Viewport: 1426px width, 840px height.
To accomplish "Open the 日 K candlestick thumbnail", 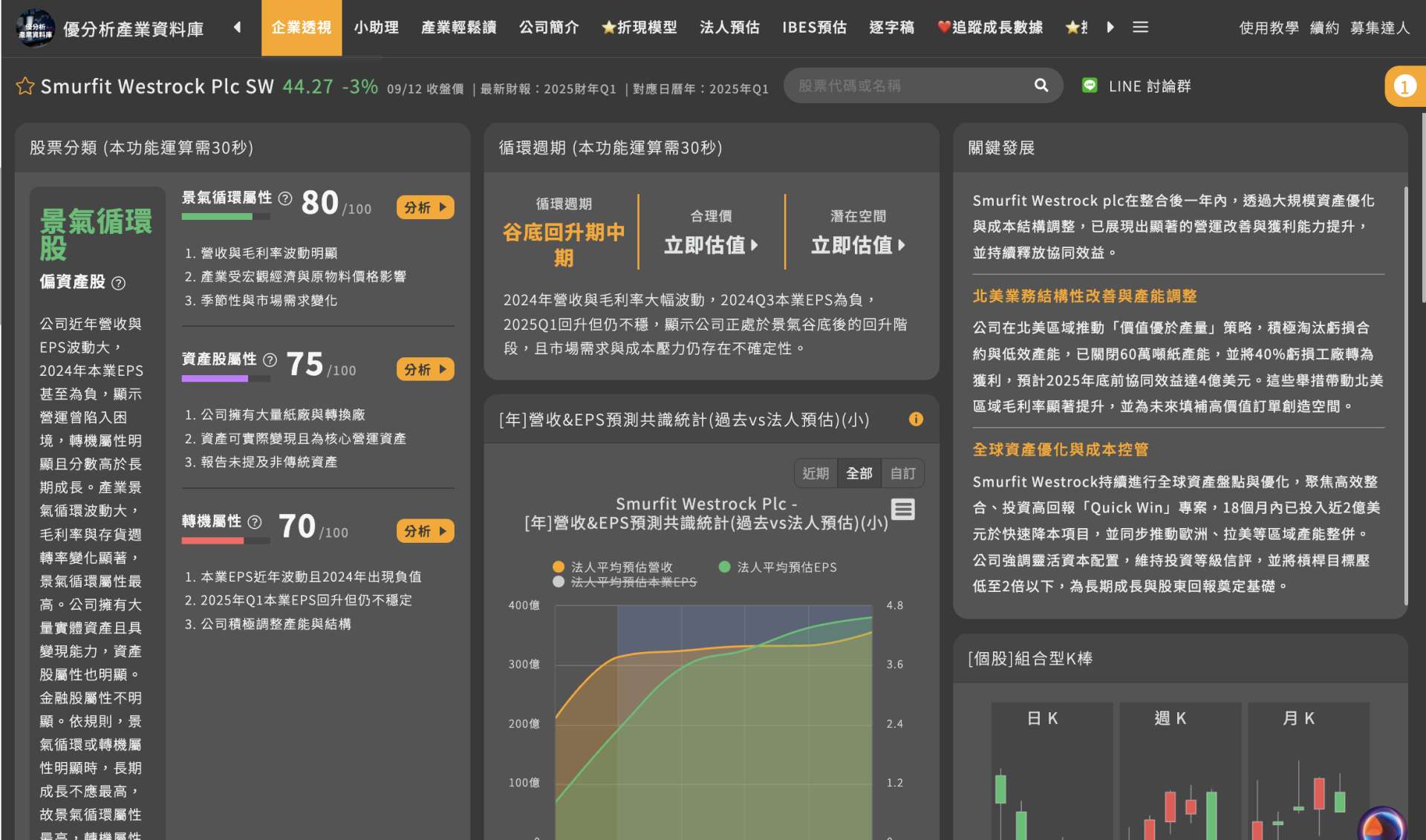I will [1052, 771].
